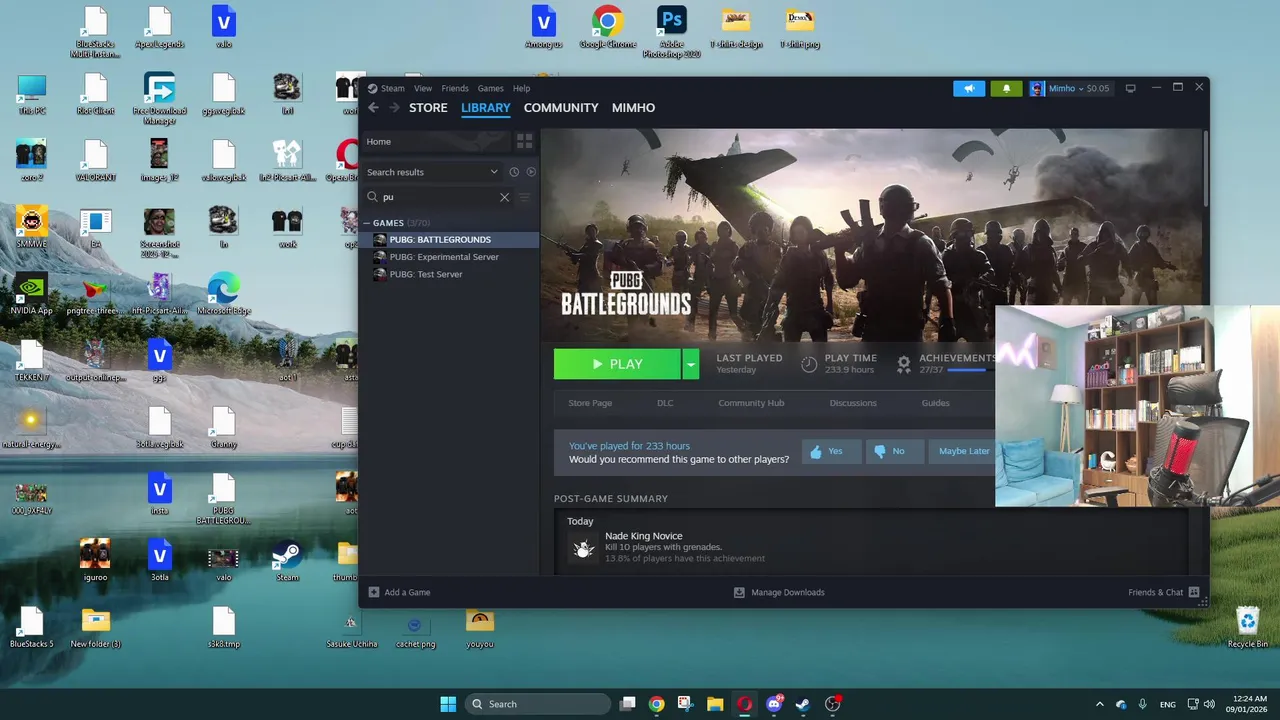Open the green notifications bell
This screenshot has width=1280, height=720.
coord(1006,88)
